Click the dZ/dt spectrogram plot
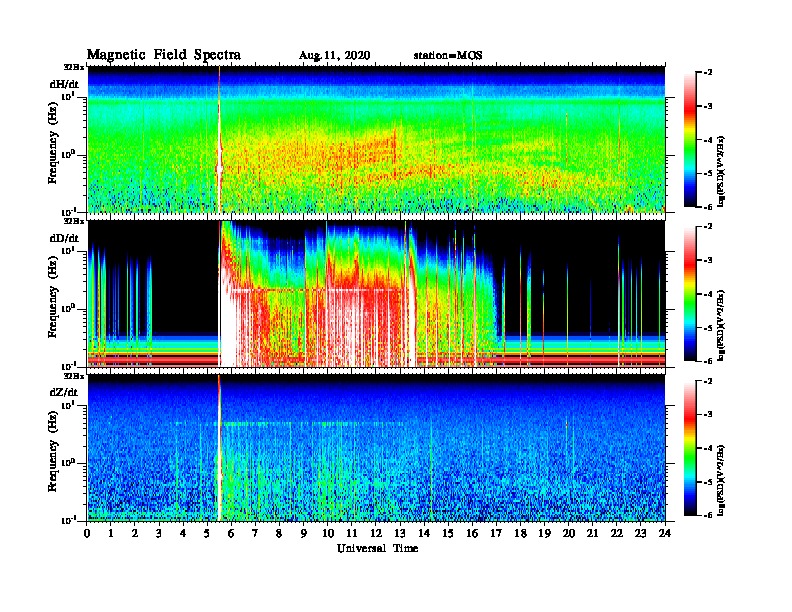The height and width of the screenshot is (612, 792). [x=376, y=448]
